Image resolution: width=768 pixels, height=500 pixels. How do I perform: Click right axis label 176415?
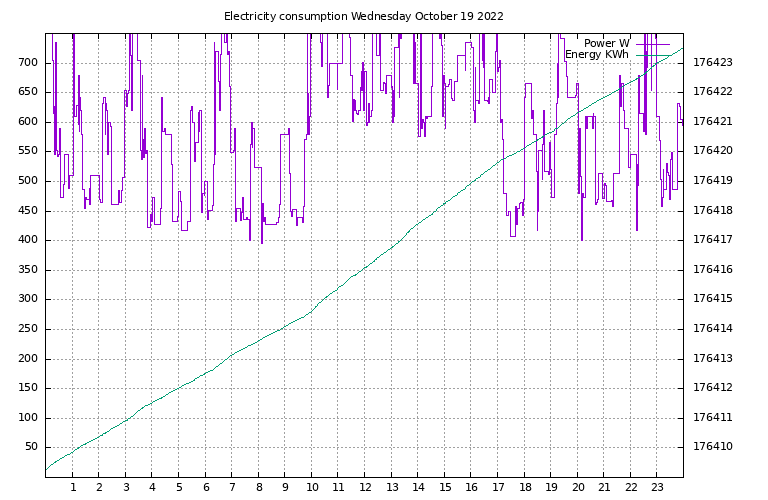713,299
